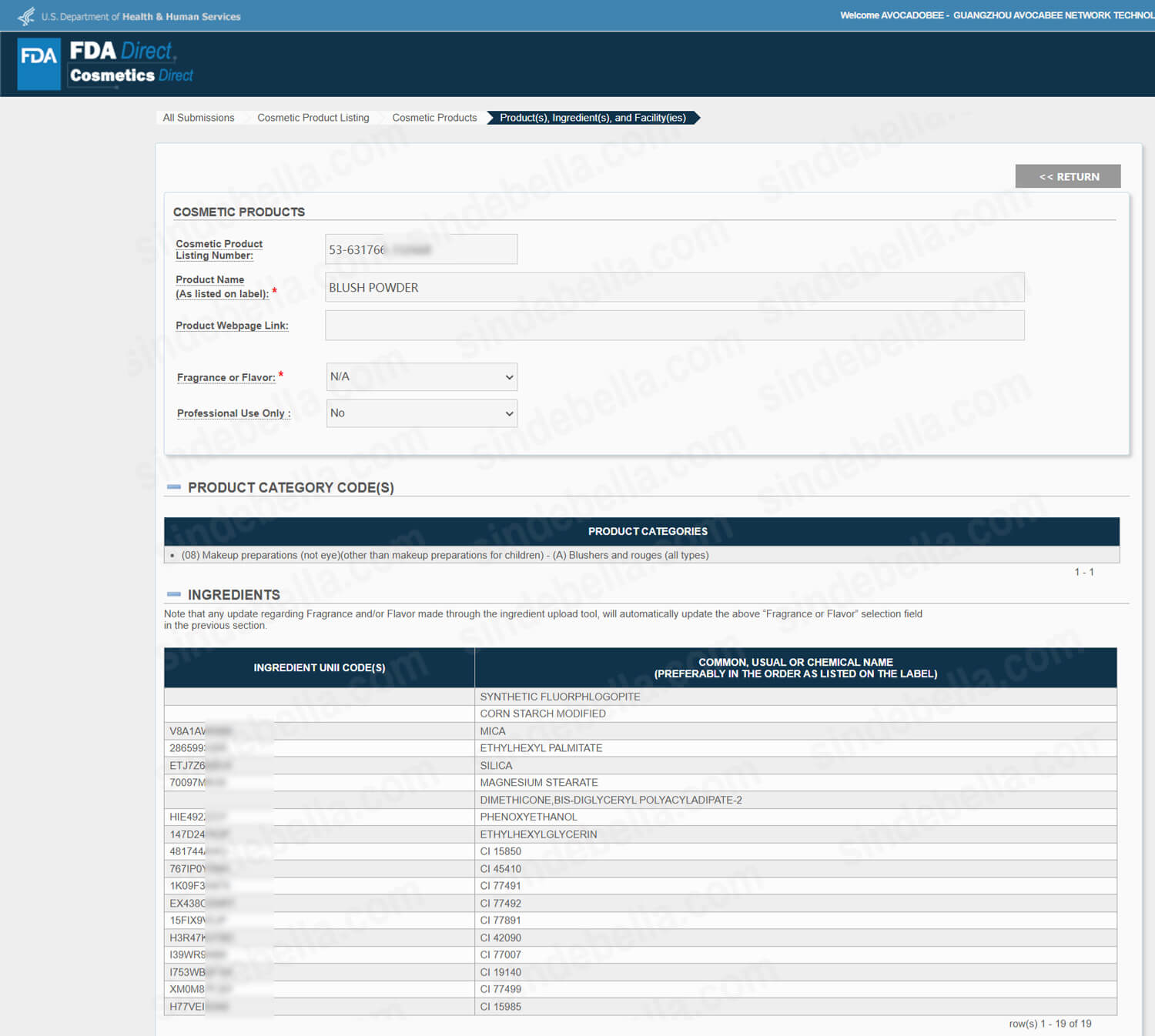Go to All Submissions breadcrumb
This screenshot has width=1155, height=1036.
pyautogui.click(x=199, y=118)
